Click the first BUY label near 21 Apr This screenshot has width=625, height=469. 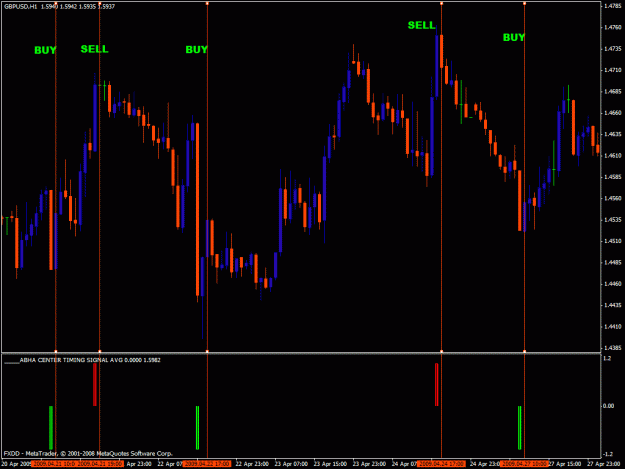(45, 50)
